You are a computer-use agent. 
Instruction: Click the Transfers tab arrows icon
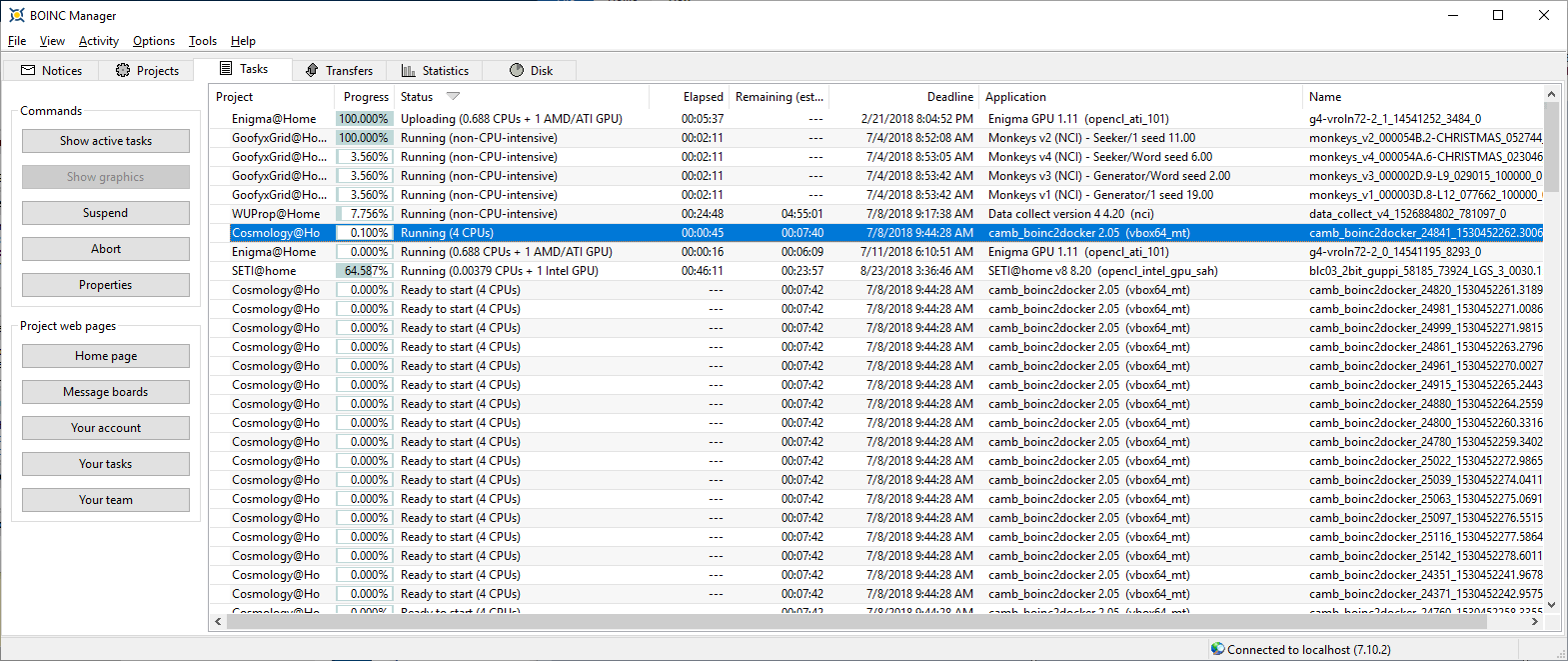[x=312, y=70]
